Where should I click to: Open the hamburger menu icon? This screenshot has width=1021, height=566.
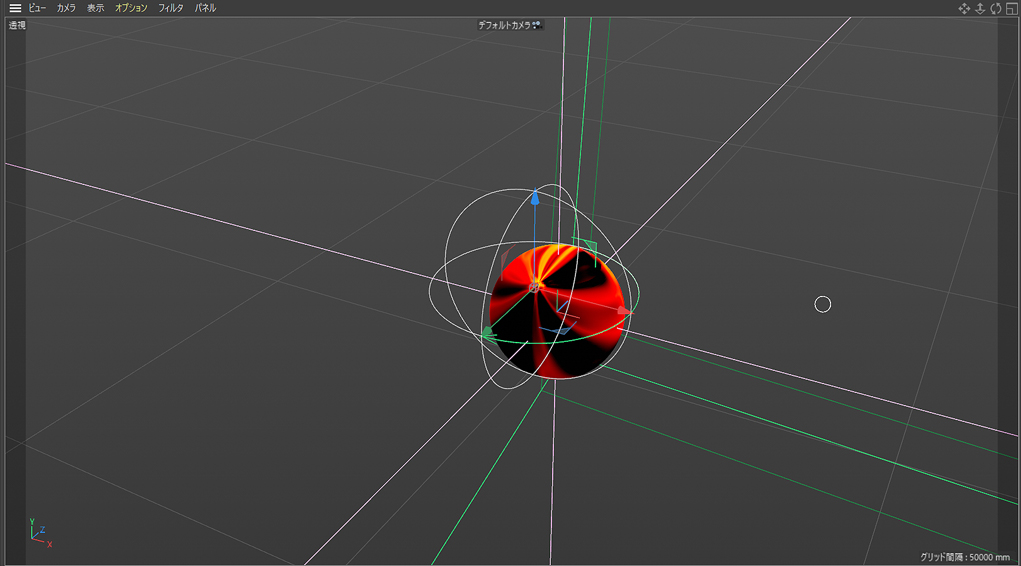coord(15,8)
